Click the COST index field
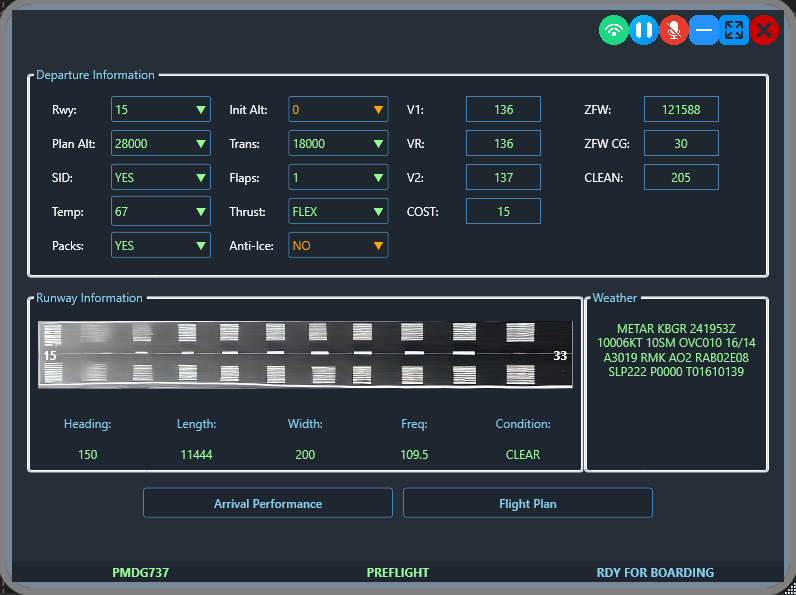The image size is (796, 595). 503,212
